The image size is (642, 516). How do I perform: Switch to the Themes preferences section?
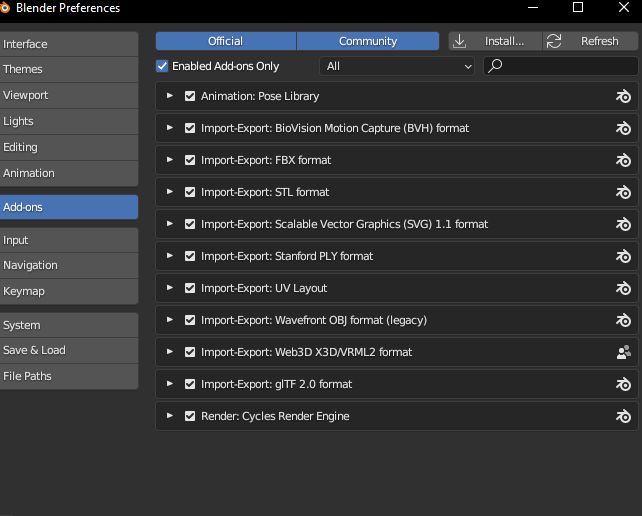[x=68, y=69]
